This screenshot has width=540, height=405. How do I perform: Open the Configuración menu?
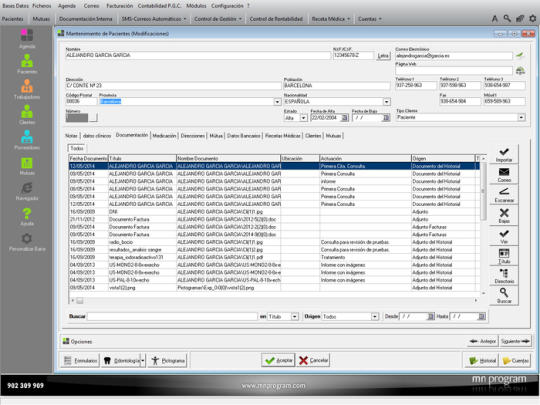point(227,6)
